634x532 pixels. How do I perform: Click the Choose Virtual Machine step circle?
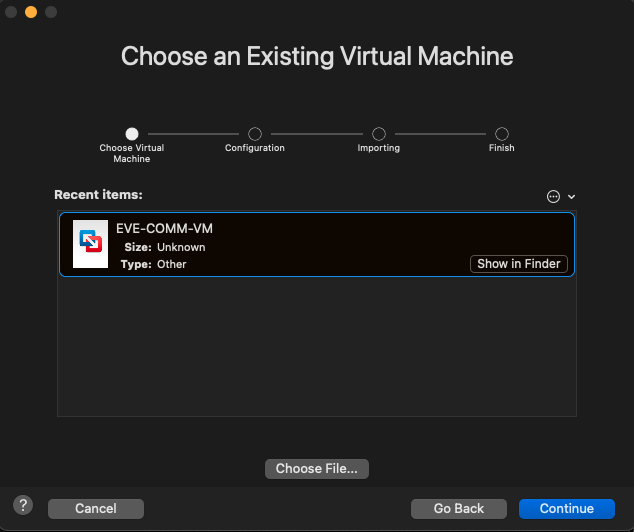(x=132, y=134)
